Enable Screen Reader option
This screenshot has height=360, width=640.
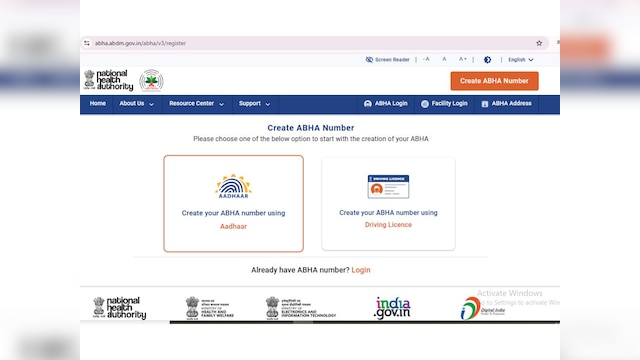387,60
